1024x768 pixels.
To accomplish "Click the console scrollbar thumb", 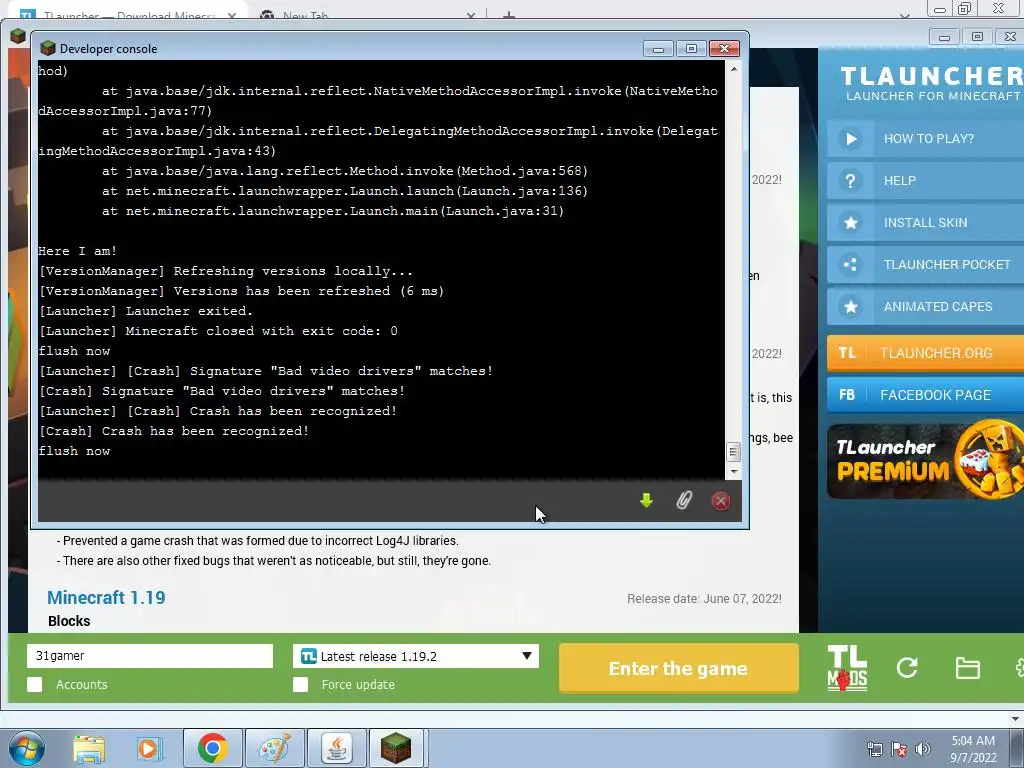I will (x=733, y=451).
